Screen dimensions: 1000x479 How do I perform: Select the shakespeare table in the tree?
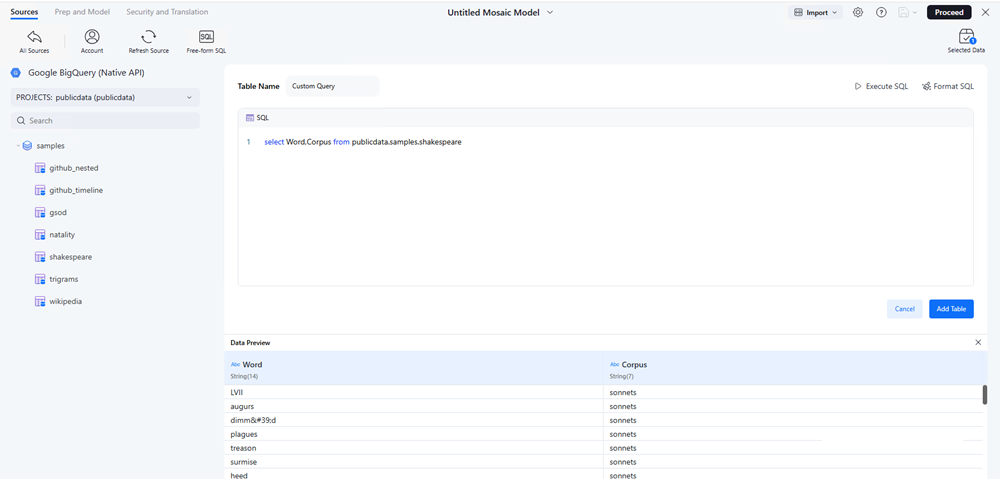click(x=70, y=257)
